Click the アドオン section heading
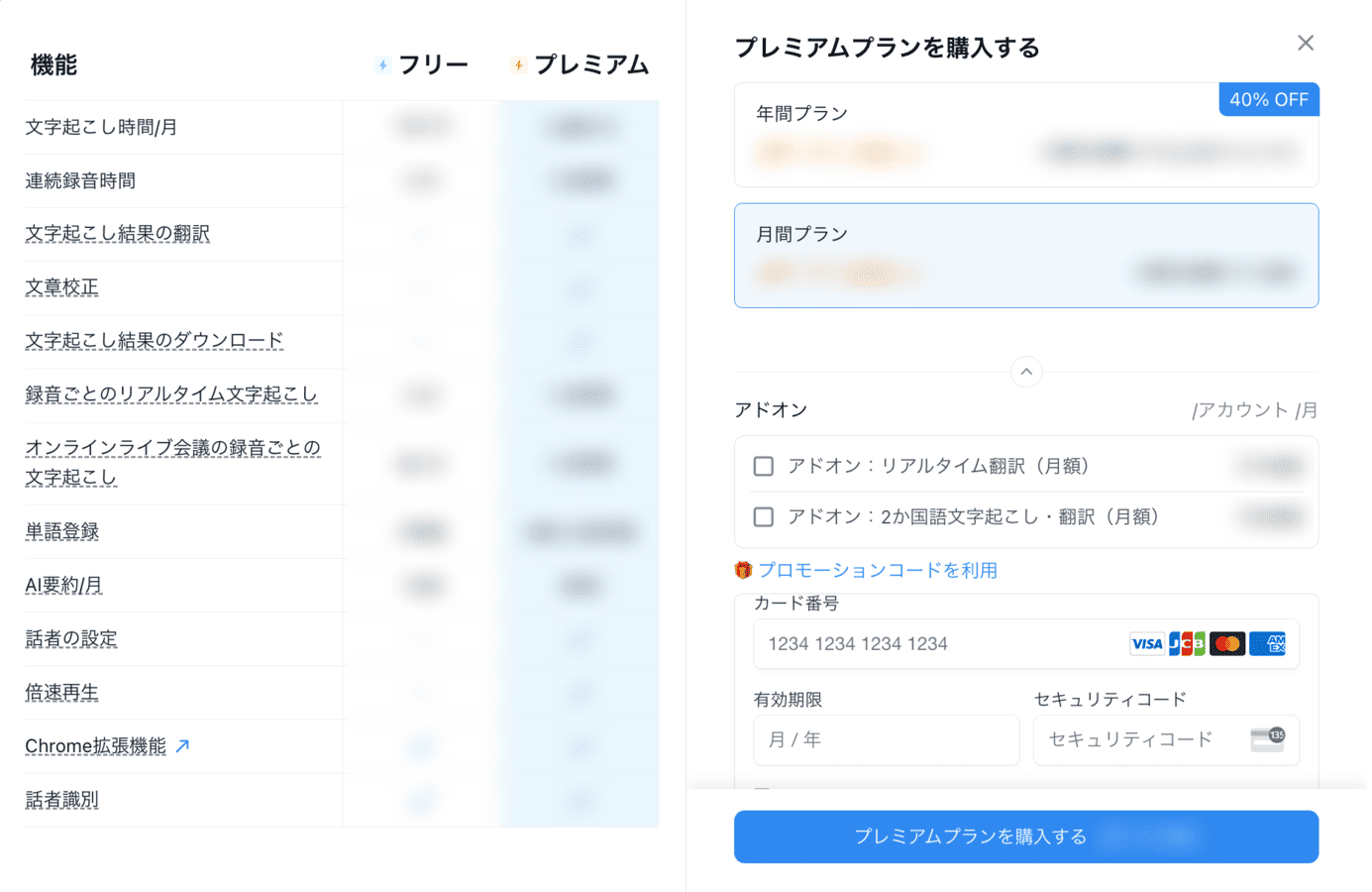1372x892 pixels. [x=771, y=410]
